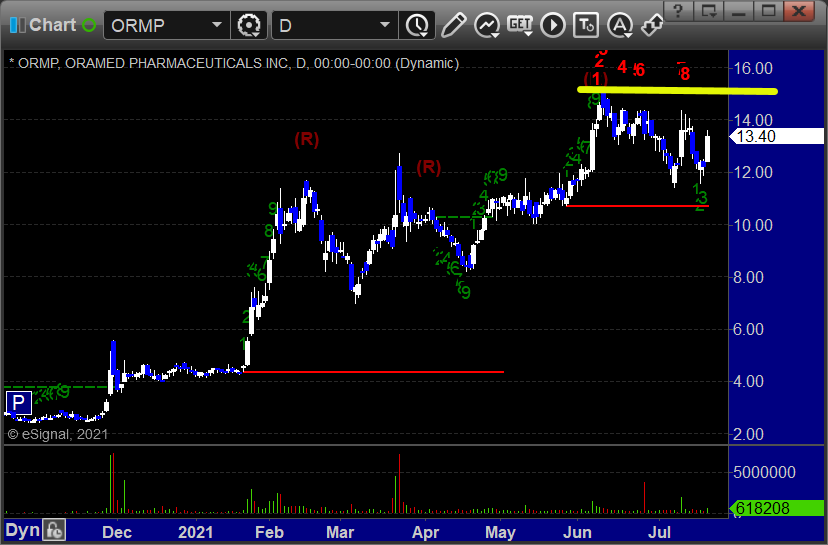Image resolution: width=828 pixels, height=545 pixels.
Task: Toggle the green symbol link circle
Action: (x=89, y=25)
